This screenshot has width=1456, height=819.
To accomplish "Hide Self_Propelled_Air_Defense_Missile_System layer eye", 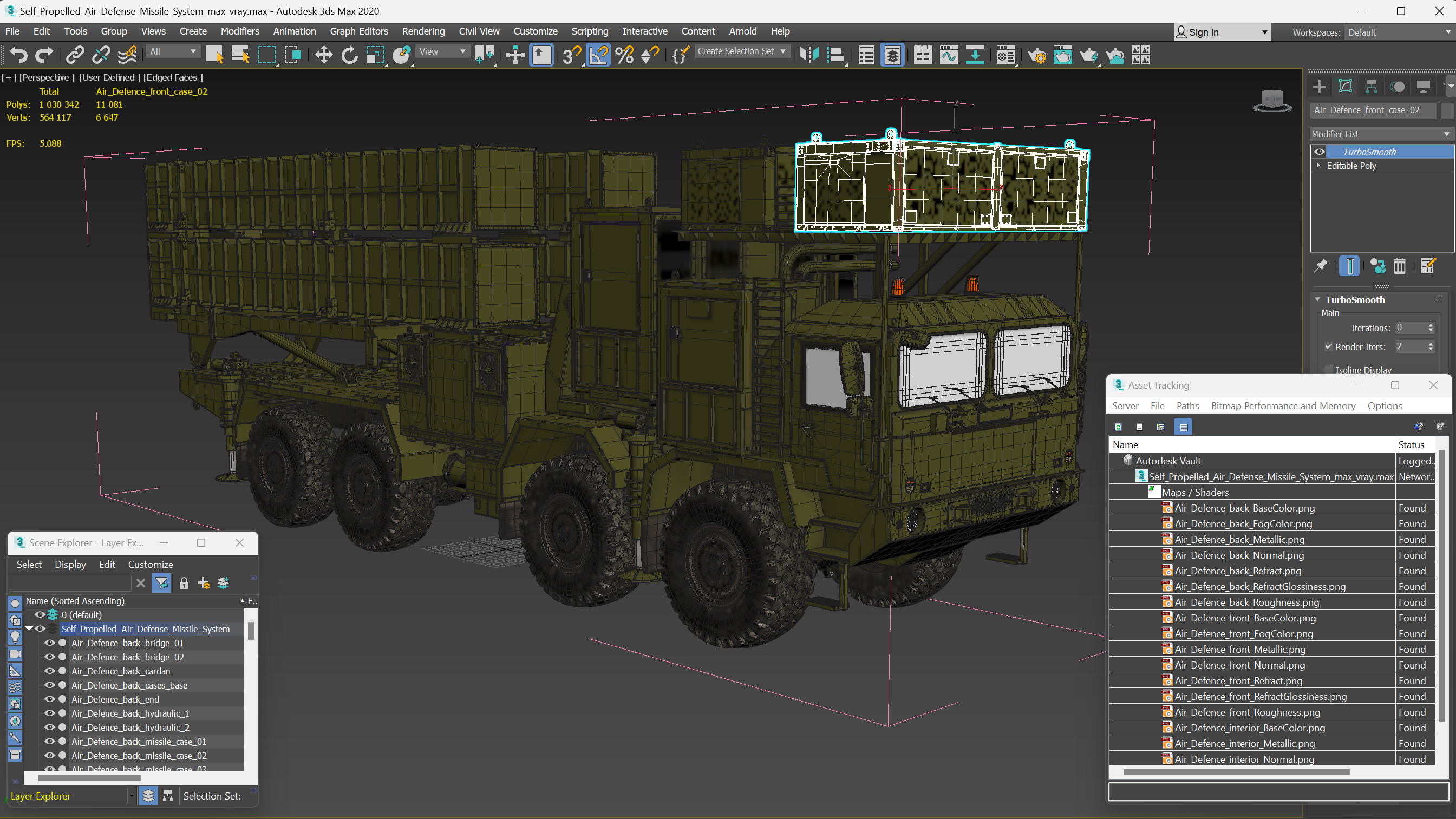I will [40, 628].
